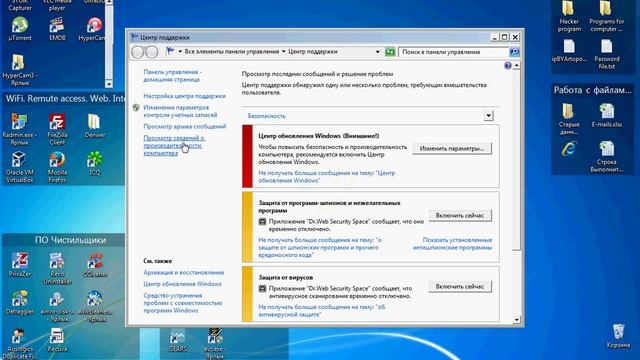The width and height of the screenshot is (640, 360).
Task: Open the Programs for computer folder
Action: [606, 16]
